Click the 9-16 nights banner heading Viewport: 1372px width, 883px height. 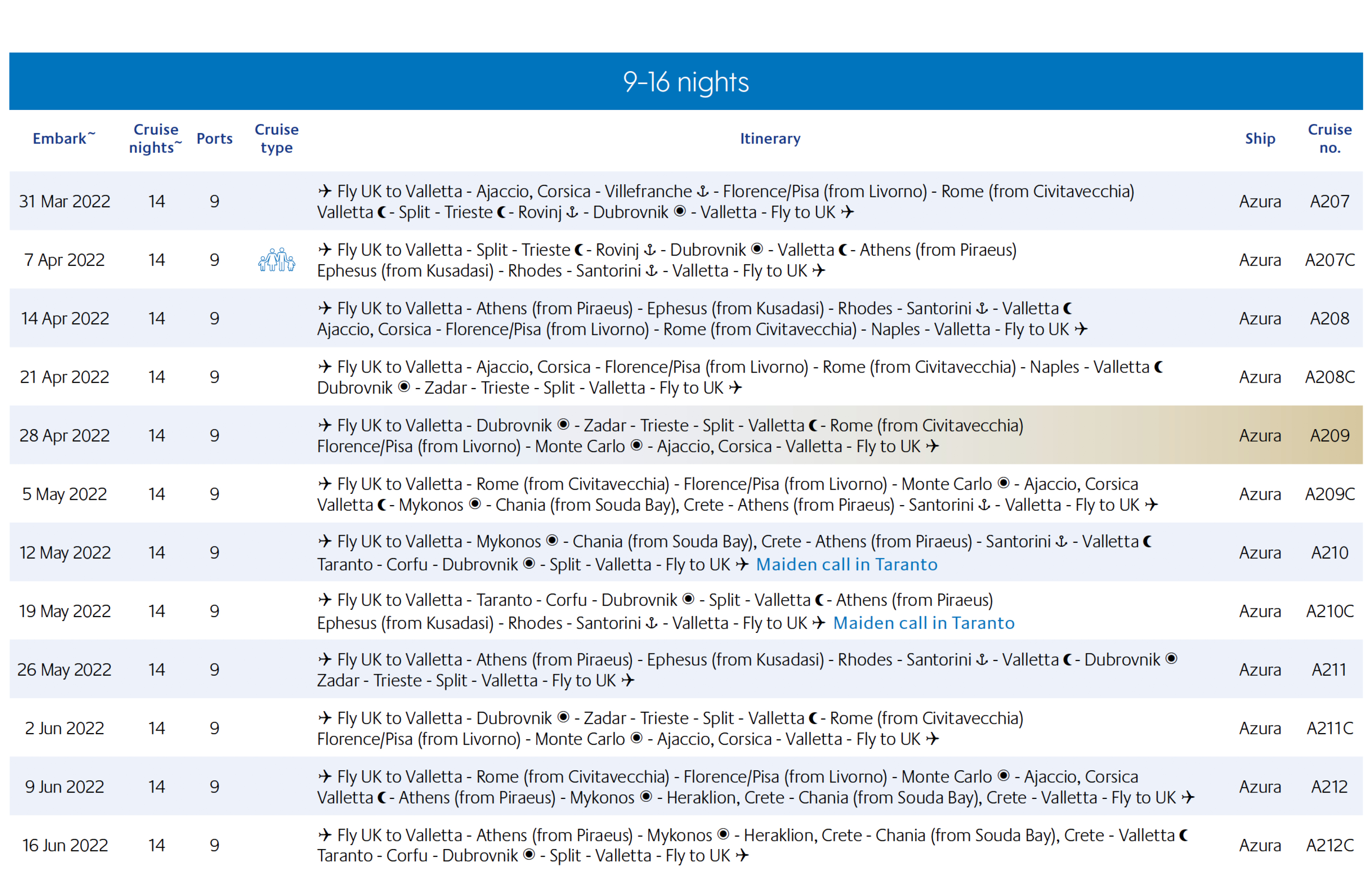pyautogui.click(x=686, y=81)
